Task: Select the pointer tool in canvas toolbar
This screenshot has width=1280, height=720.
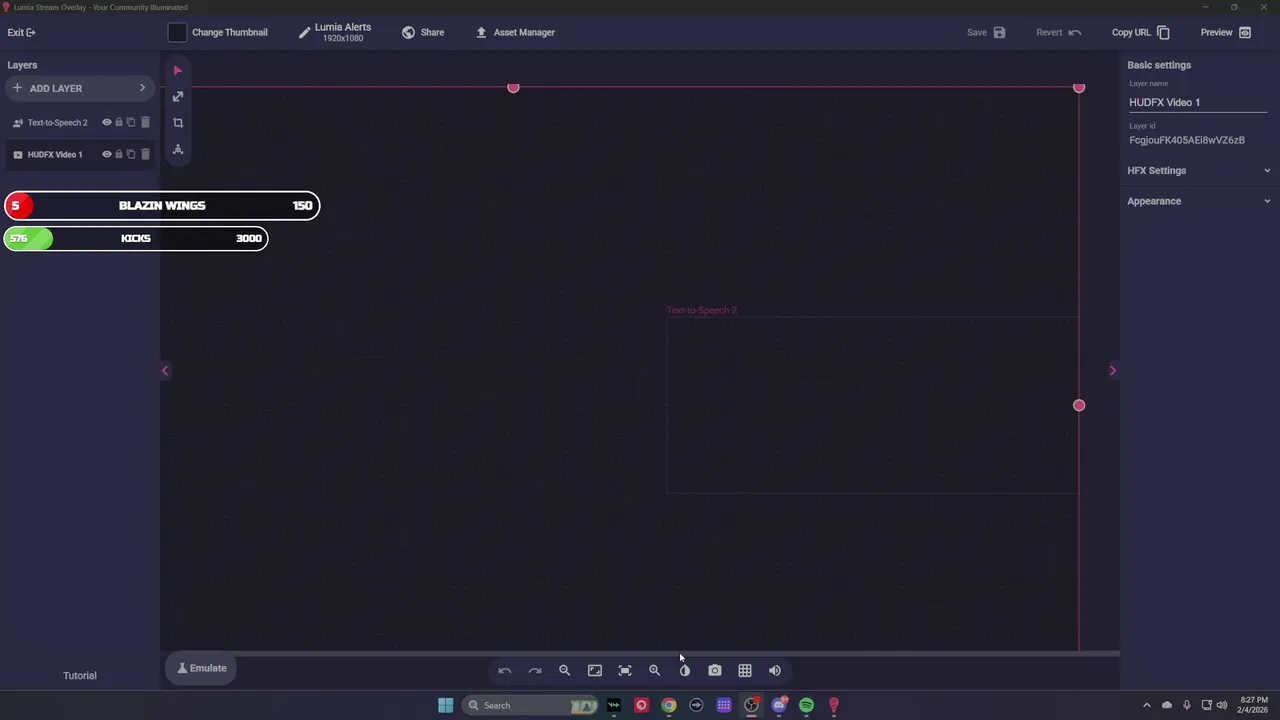Action: [x=178, y=70]
